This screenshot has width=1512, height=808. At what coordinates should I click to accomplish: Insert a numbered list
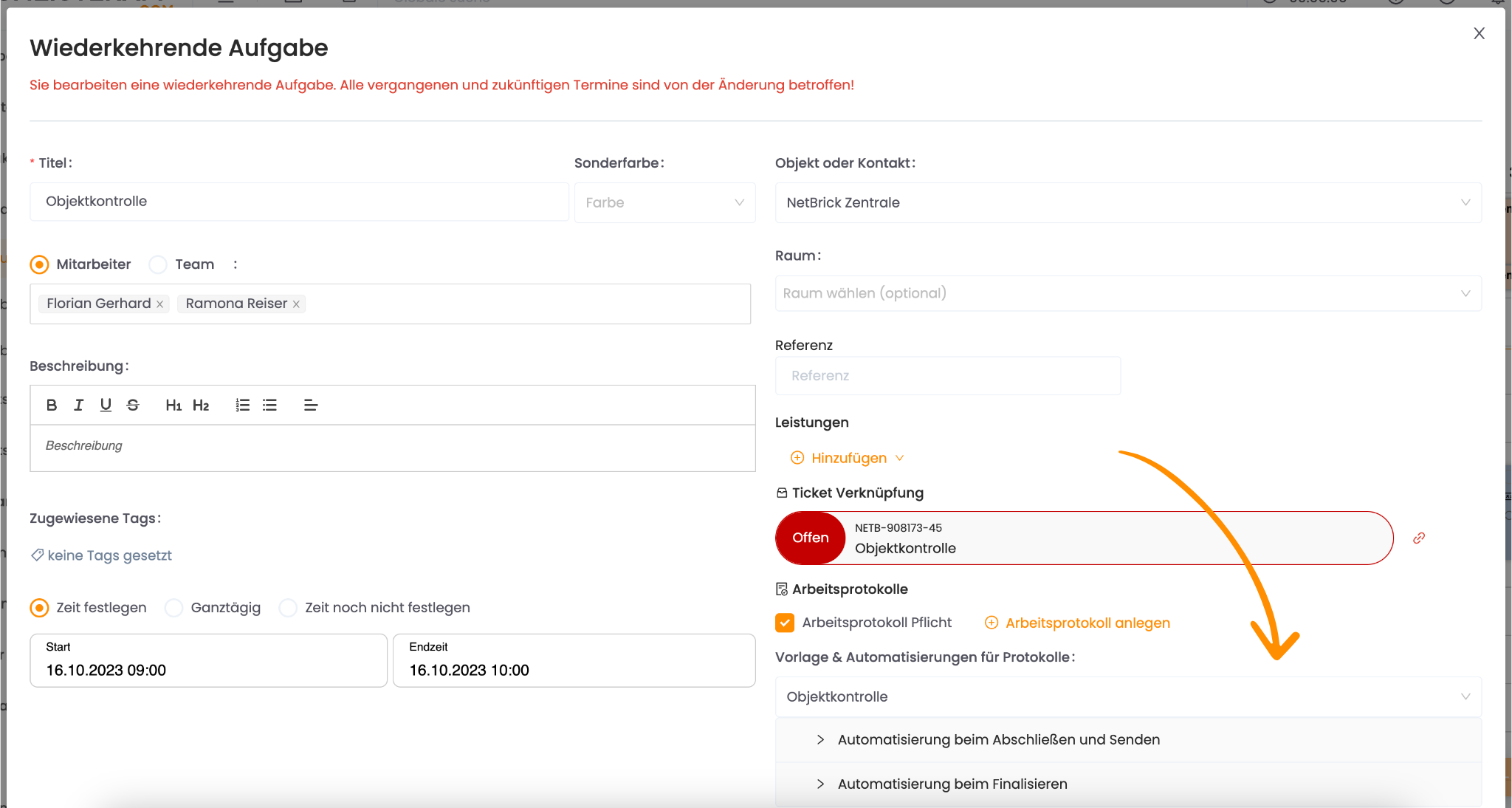click(x=243, y=405)
